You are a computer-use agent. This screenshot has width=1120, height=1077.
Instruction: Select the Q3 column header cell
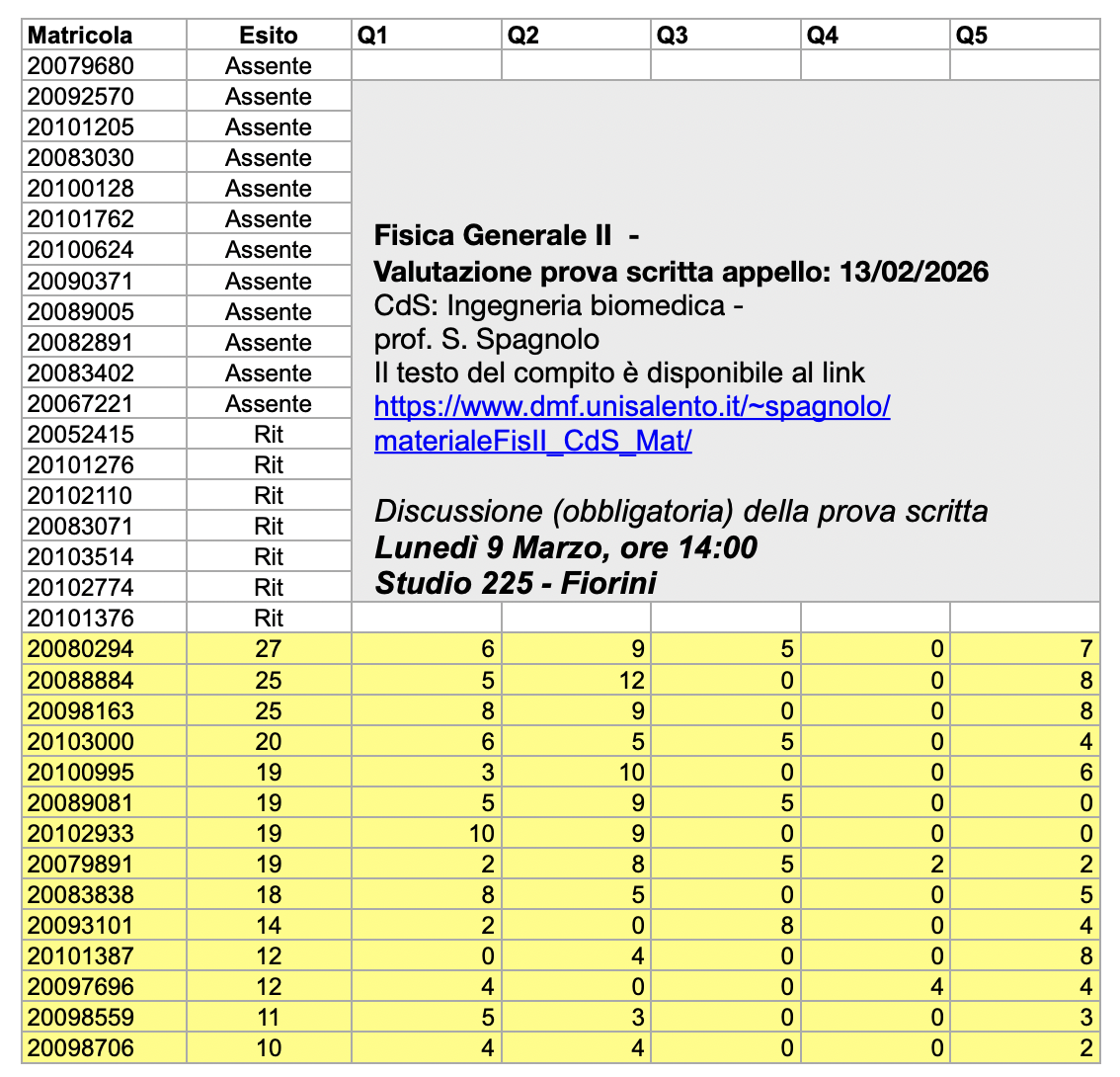point(725,36)
